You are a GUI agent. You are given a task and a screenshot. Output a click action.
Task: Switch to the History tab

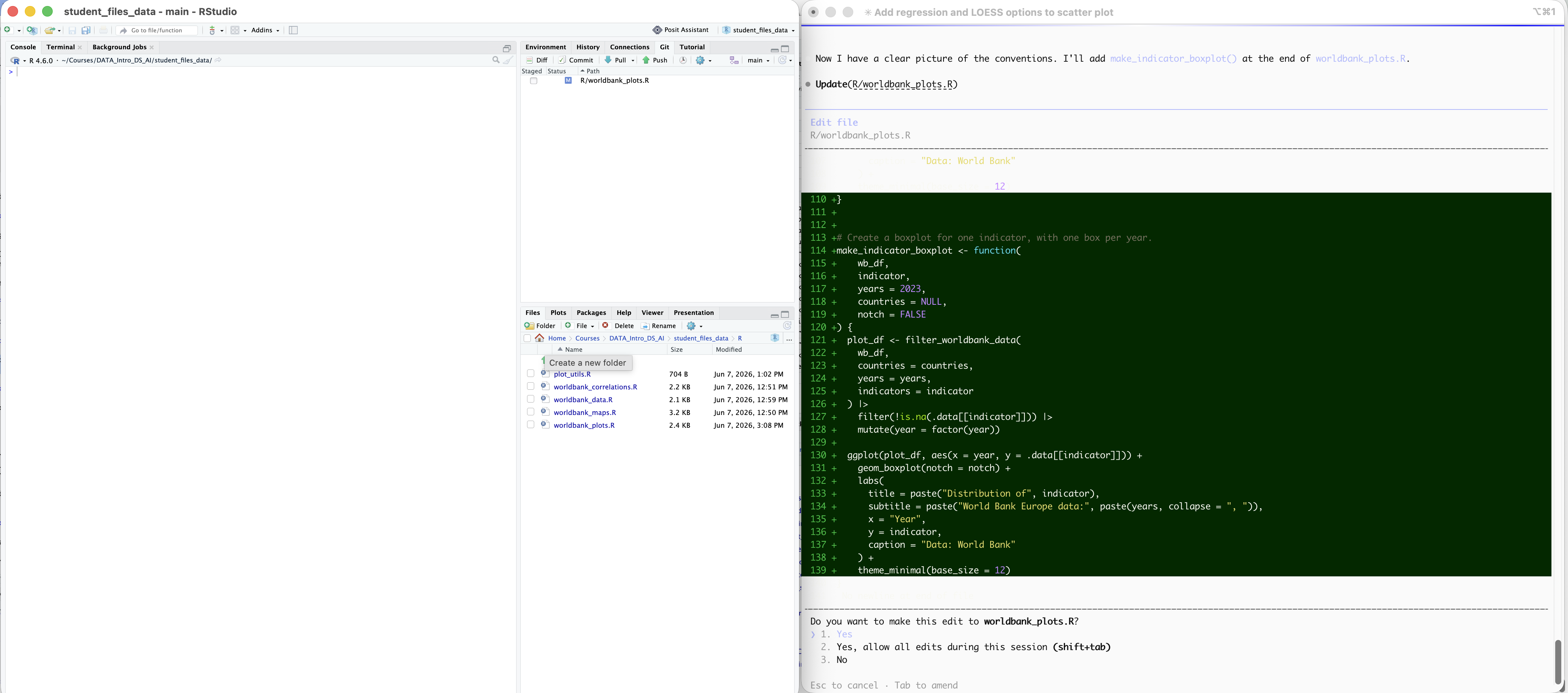click(x=587, y=47)
